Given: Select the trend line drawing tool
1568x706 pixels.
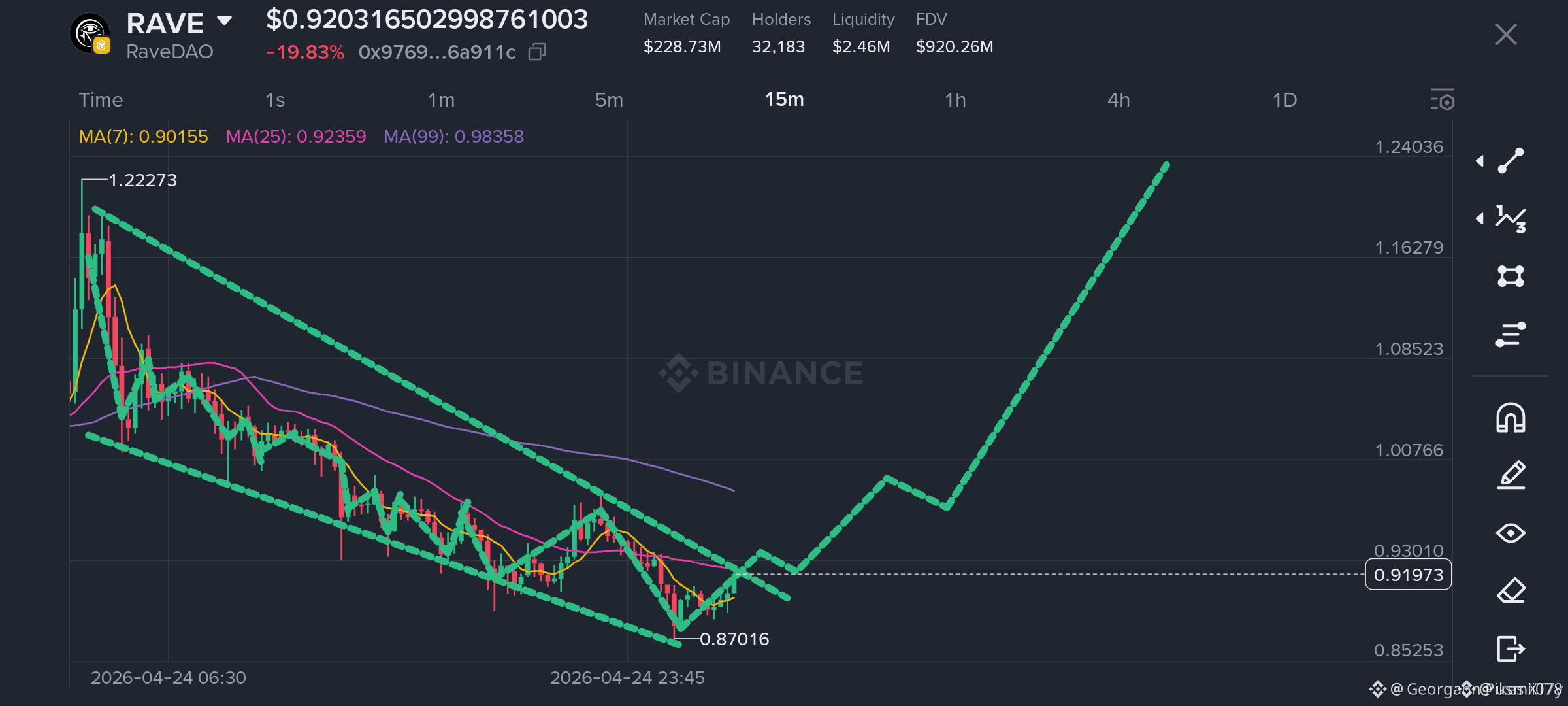Looking at the screenshot, I should (x=1511, y=161).
